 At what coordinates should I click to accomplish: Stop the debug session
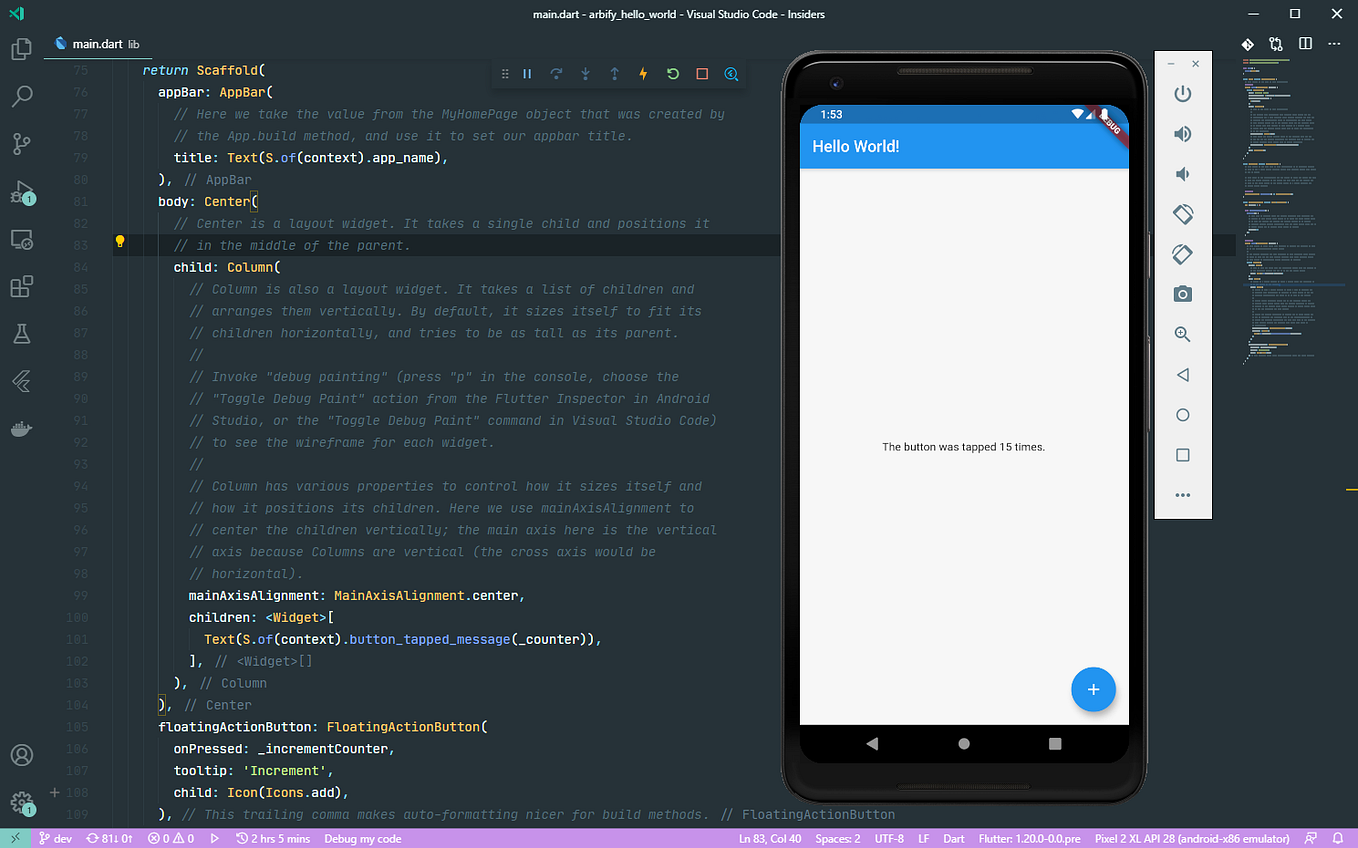[x=701, y=73]
